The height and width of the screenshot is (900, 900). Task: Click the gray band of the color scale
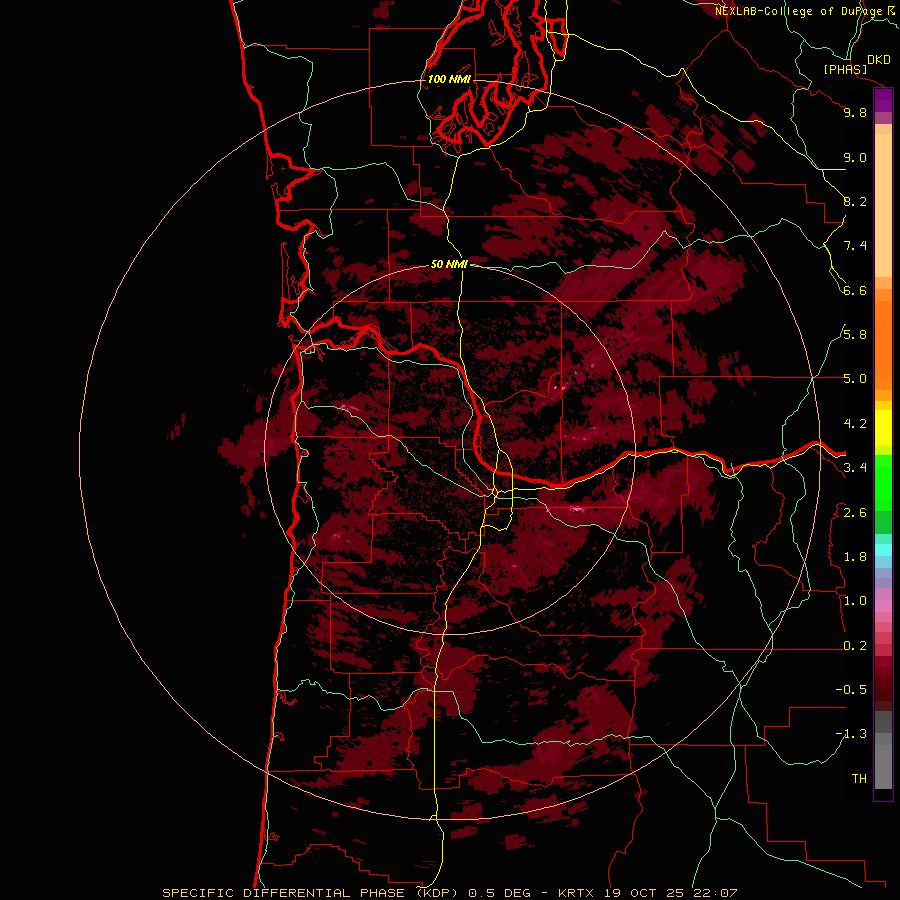[883, 751]
